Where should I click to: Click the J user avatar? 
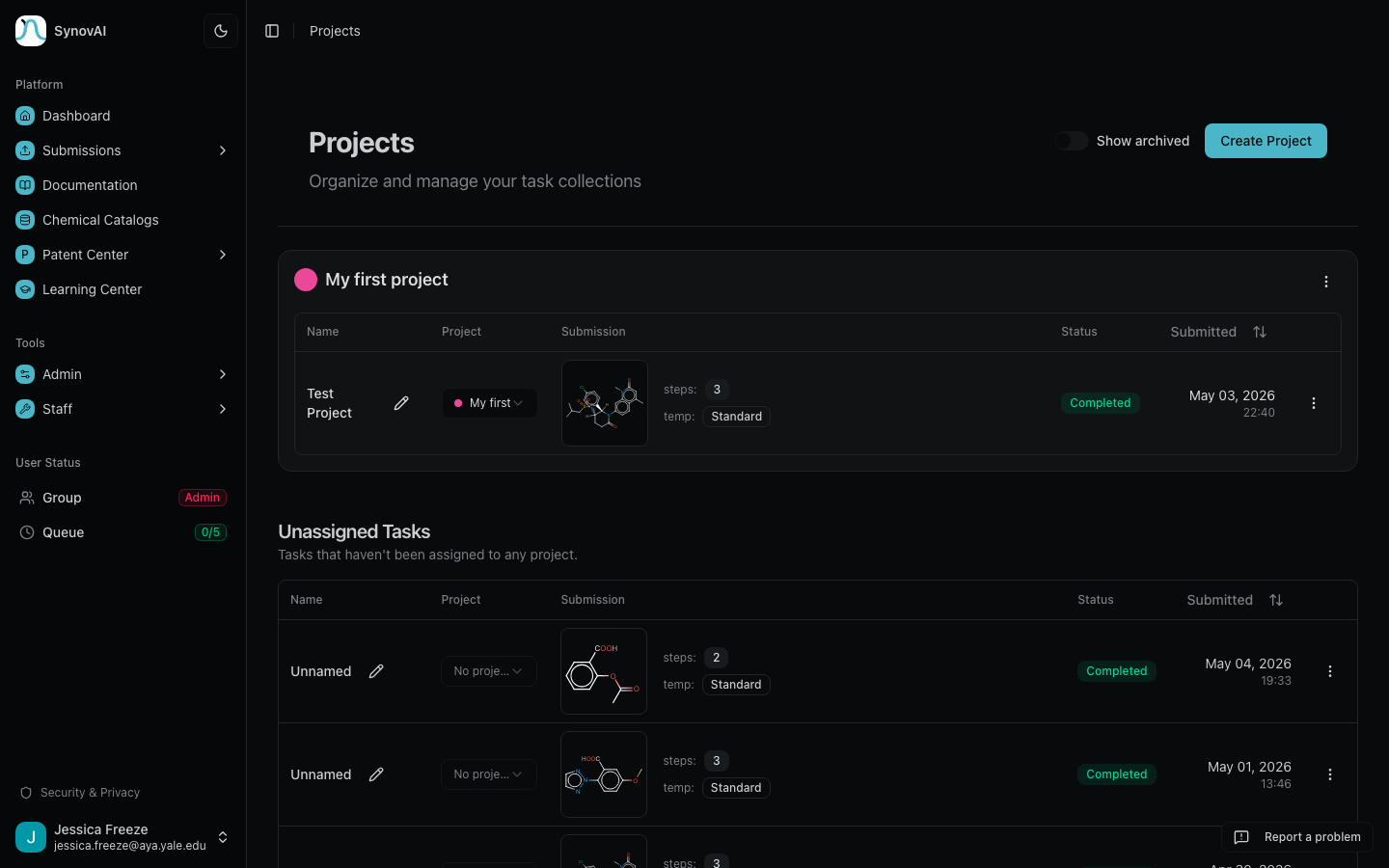(31, 837)
